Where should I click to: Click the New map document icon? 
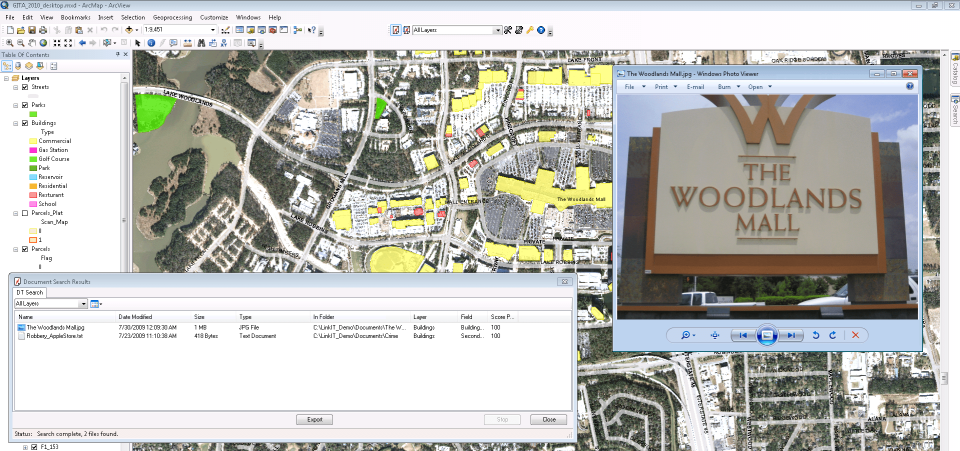tap(9, 30)
